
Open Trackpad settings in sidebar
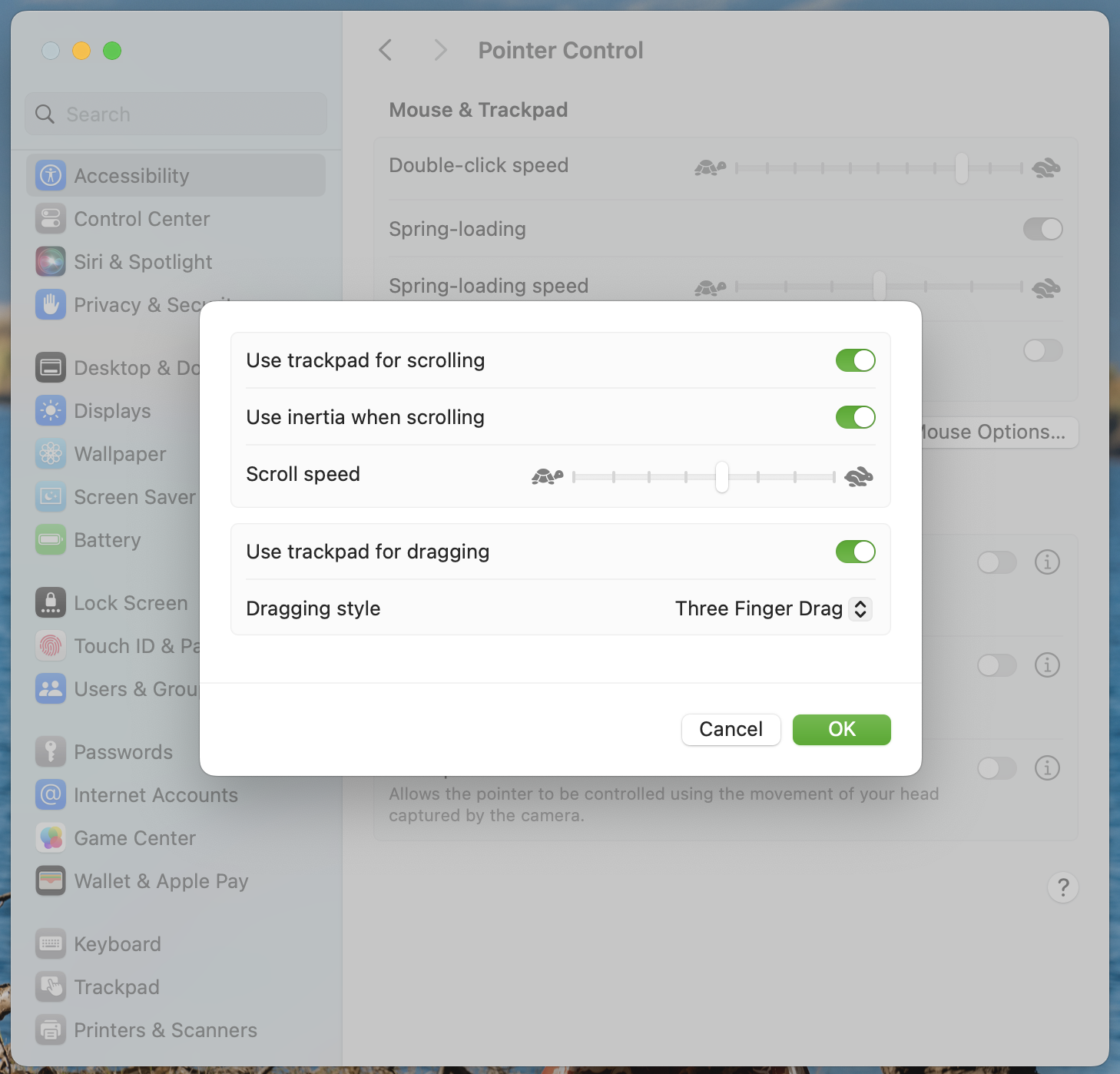click(x=116, y=987)
